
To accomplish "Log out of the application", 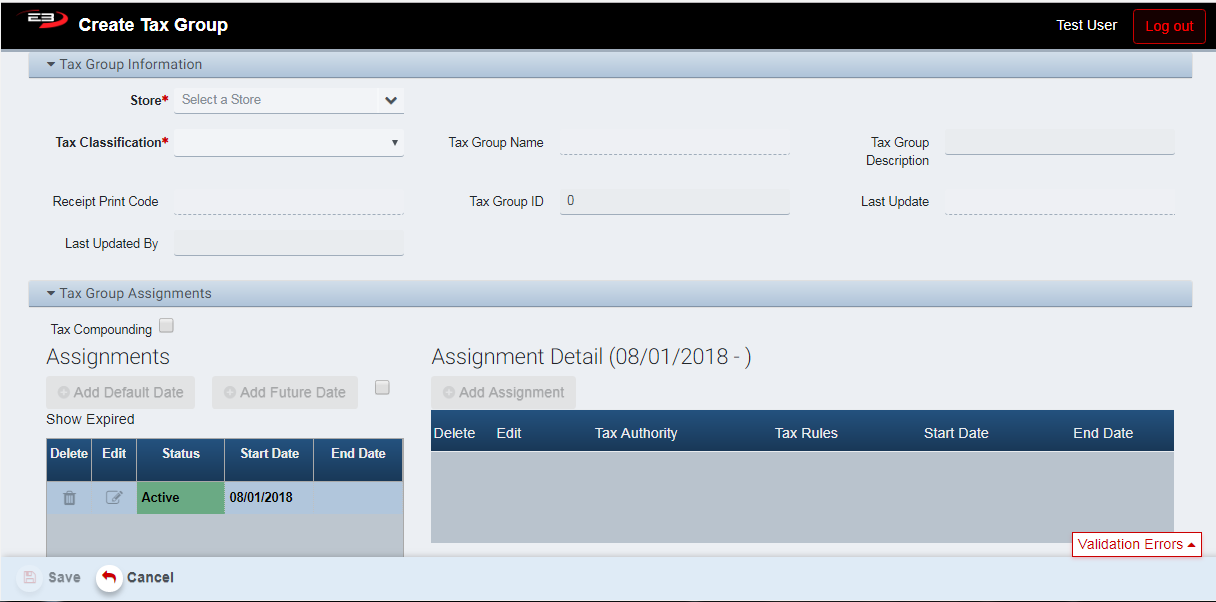I will point(1169,26).
